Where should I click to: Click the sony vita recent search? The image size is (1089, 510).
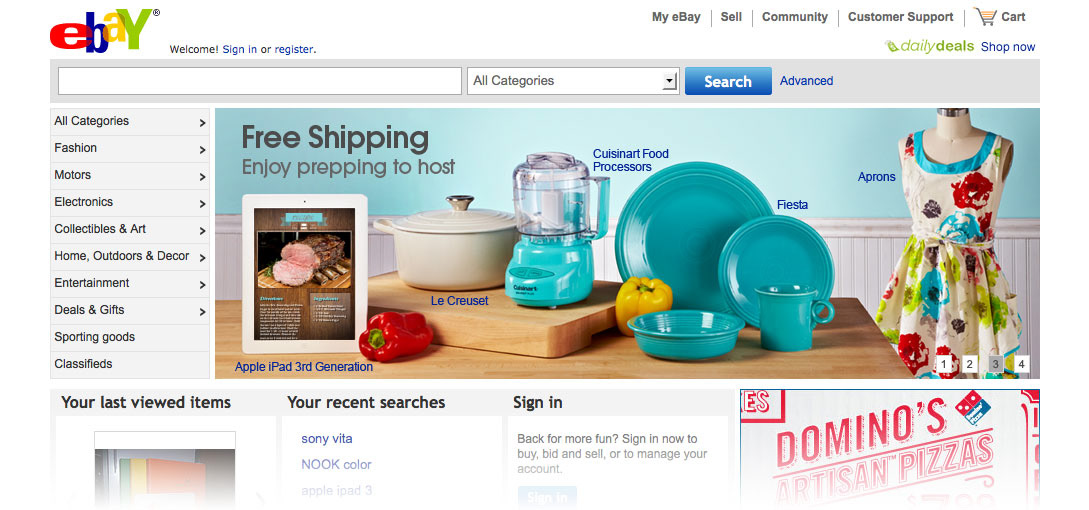tap(326, 438)
